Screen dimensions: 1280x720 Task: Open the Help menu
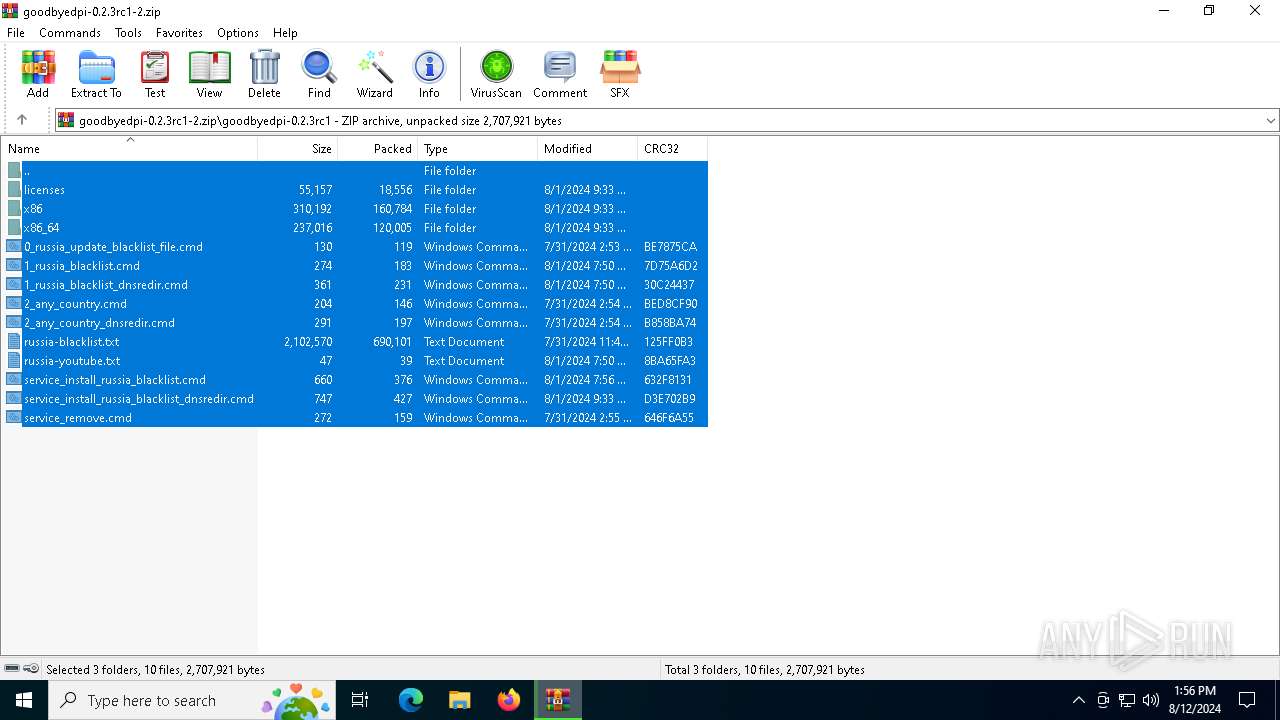coord(285,33)
